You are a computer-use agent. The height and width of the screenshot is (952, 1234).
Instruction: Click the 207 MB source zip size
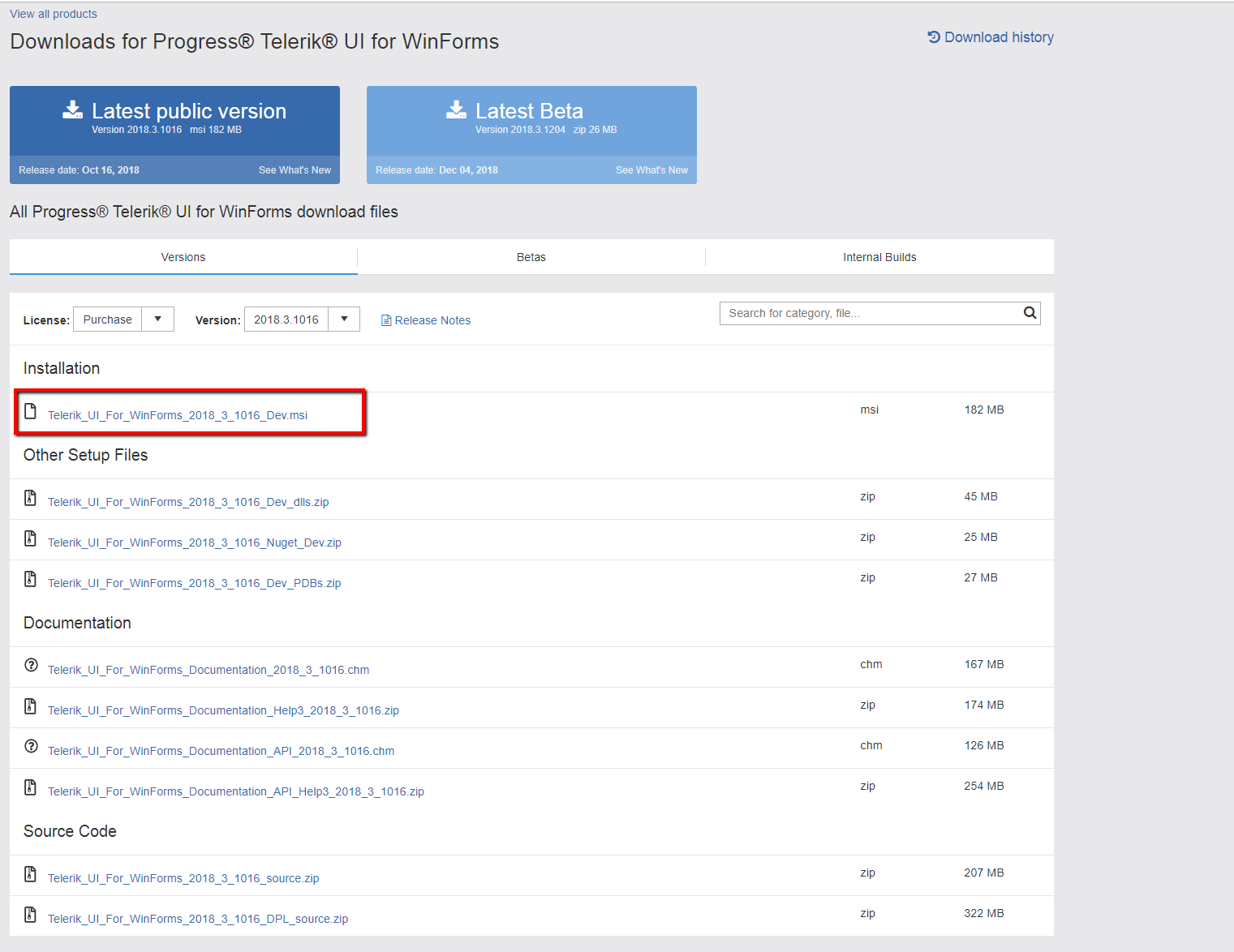pyautogui.click(x=984, y=873)
